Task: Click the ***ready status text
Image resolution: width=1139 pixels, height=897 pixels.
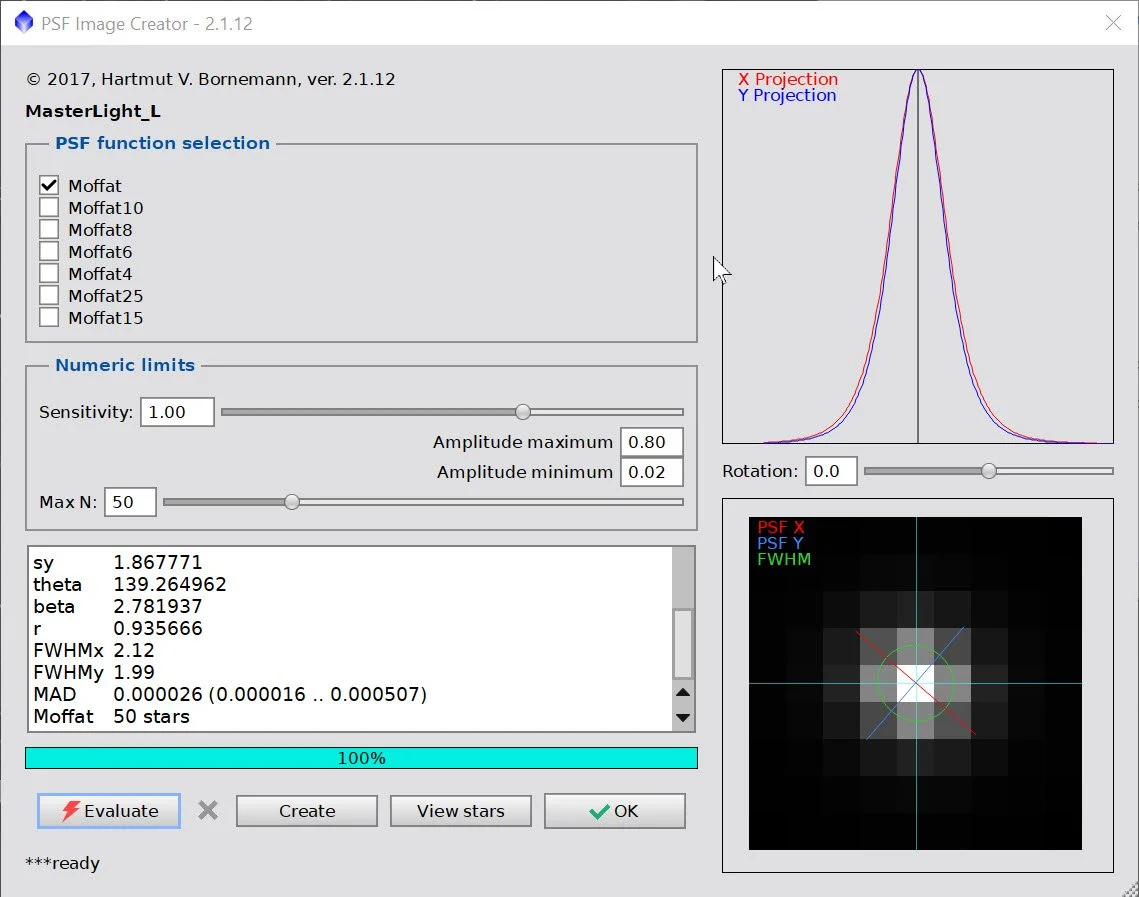Action: [x=62, y=863]
